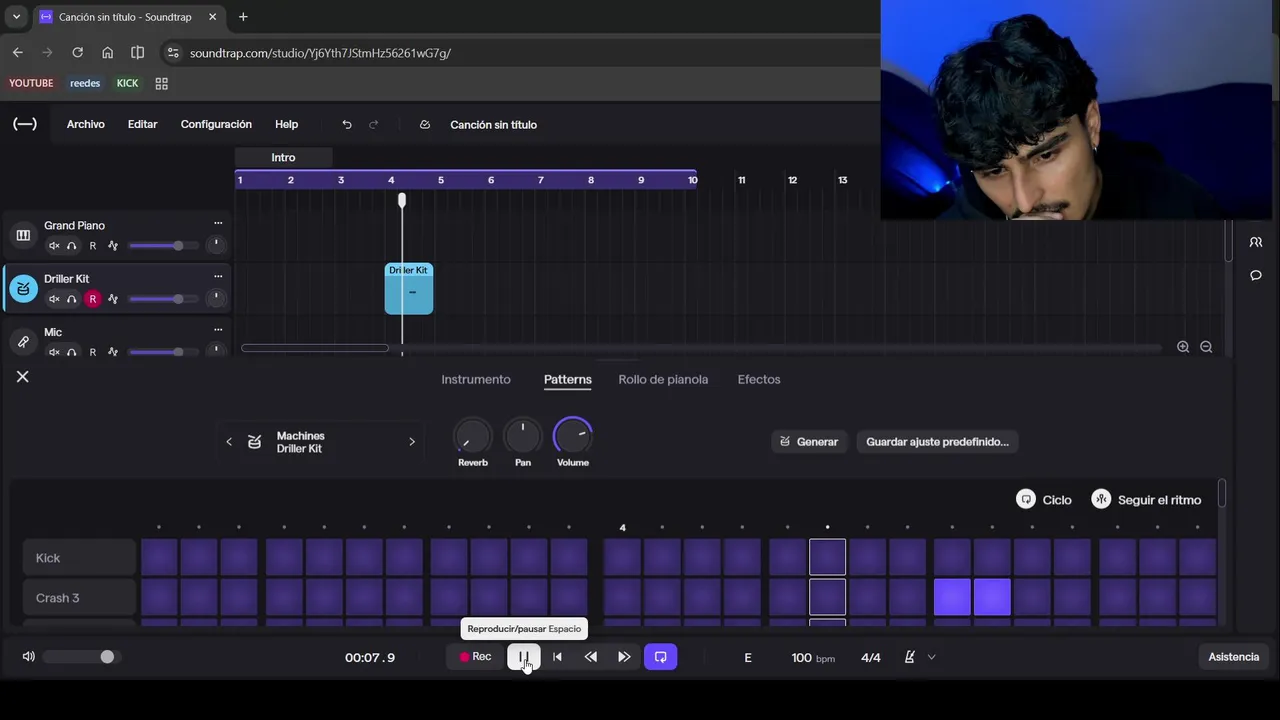This screenshot has width=1280, height=720.
Task: Toggle Seguir el ritmo option
Action: pos(1146,499)
